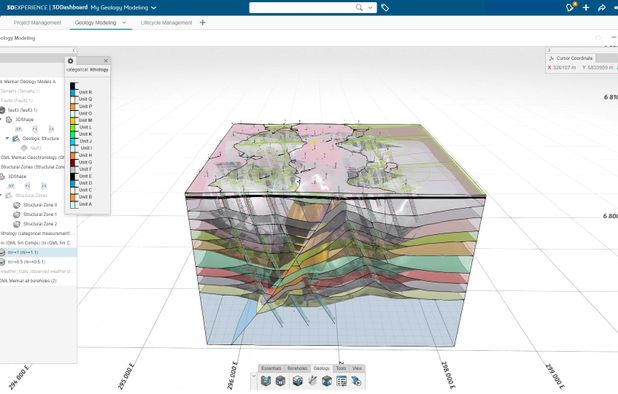Click the compass-like two-prong tool icon

pos(313,381)
